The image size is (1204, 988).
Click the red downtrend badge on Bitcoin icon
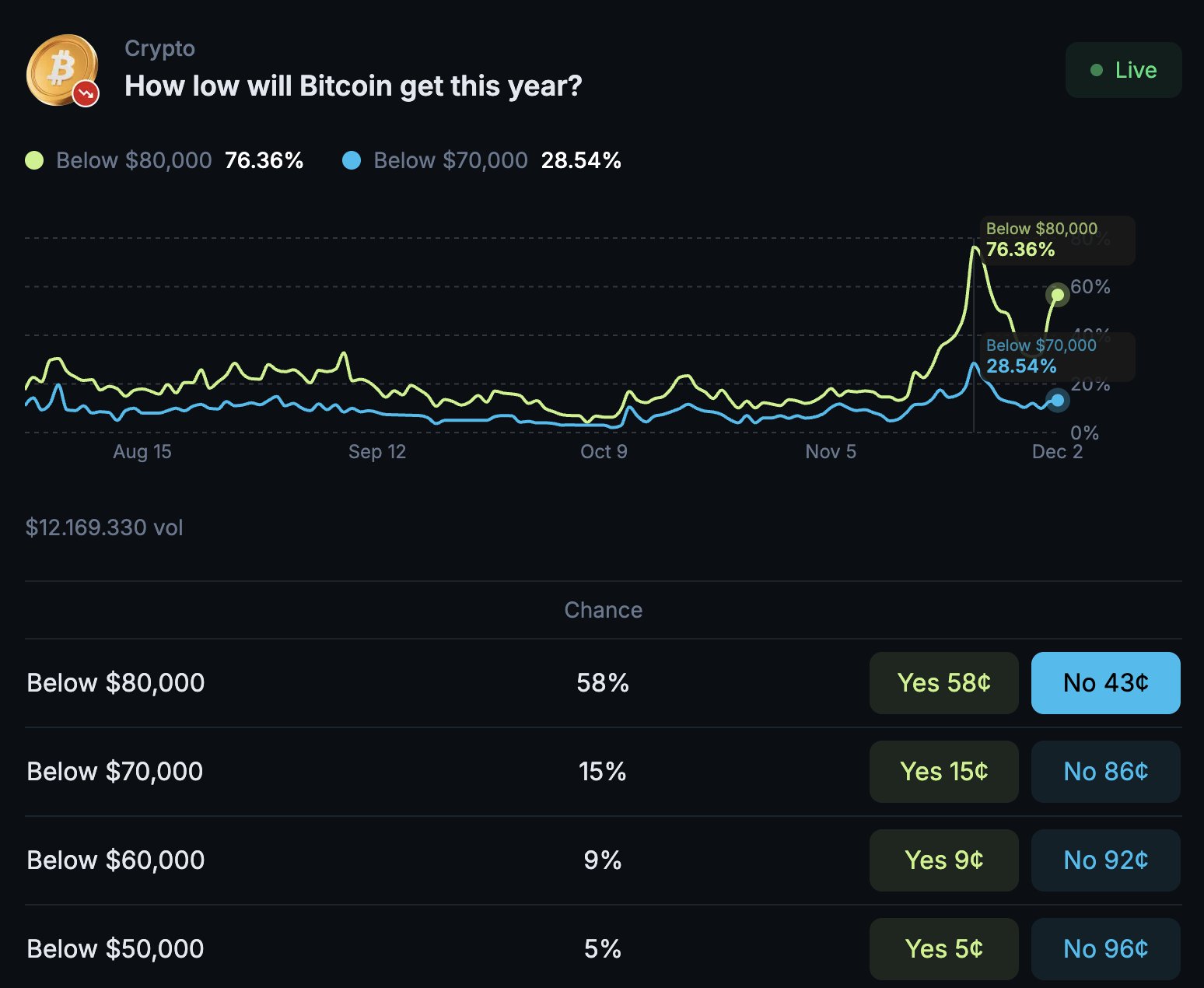click(86, 93)
